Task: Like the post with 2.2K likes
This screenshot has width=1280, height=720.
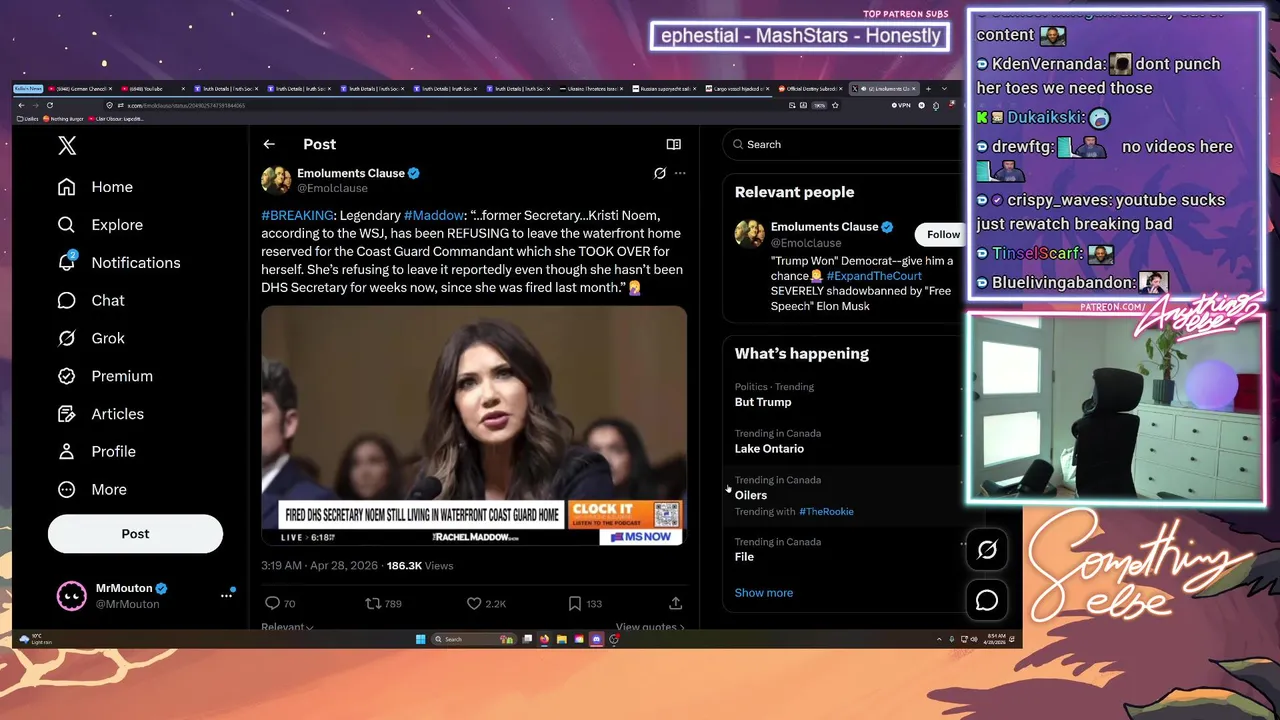Action: click(487, 604)
